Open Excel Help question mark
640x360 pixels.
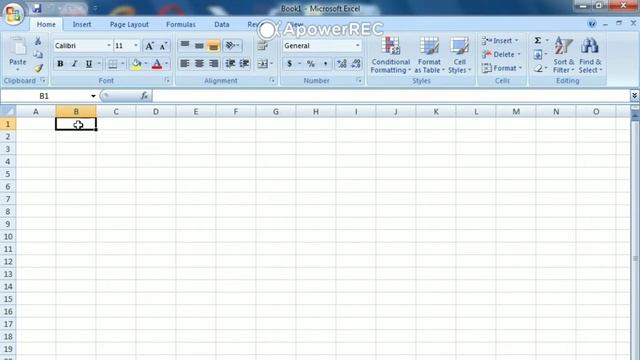(592, 24)
